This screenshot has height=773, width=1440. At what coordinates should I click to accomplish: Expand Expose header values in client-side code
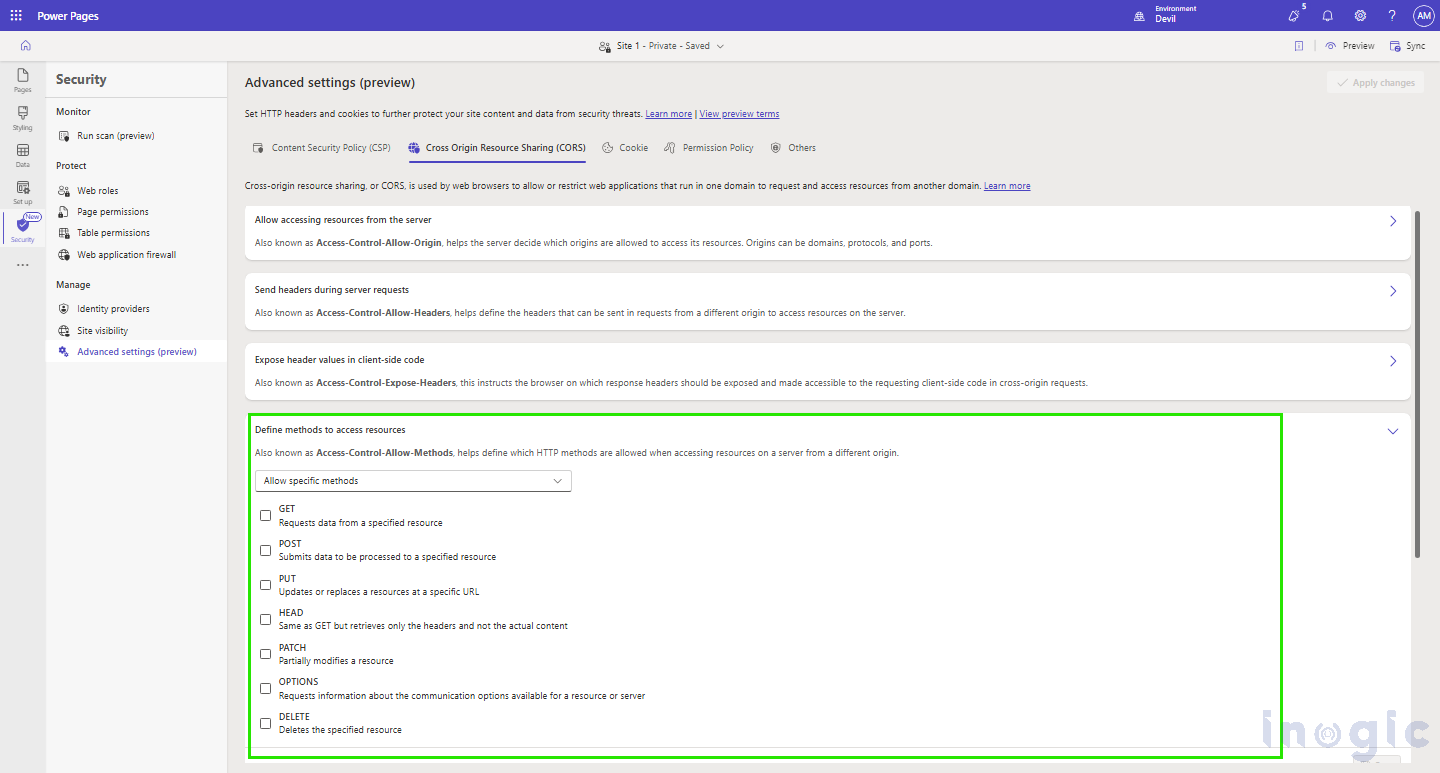[1393, 361]
